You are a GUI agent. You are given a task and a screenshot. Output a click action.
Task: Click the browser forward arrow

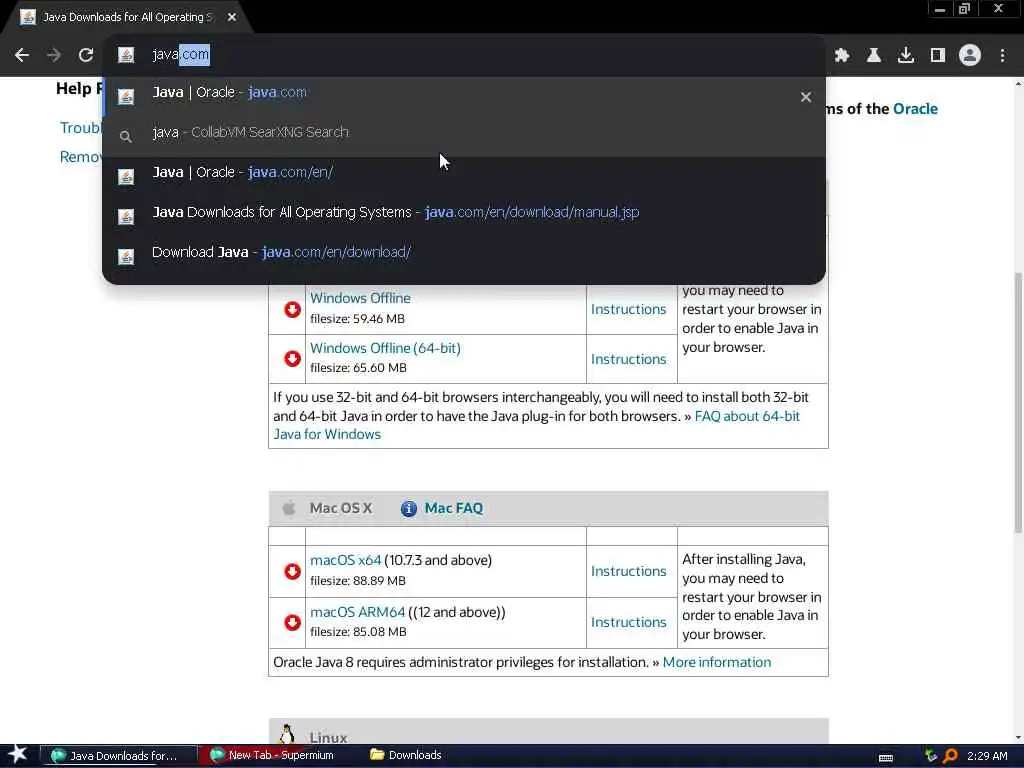click(54, 55)
